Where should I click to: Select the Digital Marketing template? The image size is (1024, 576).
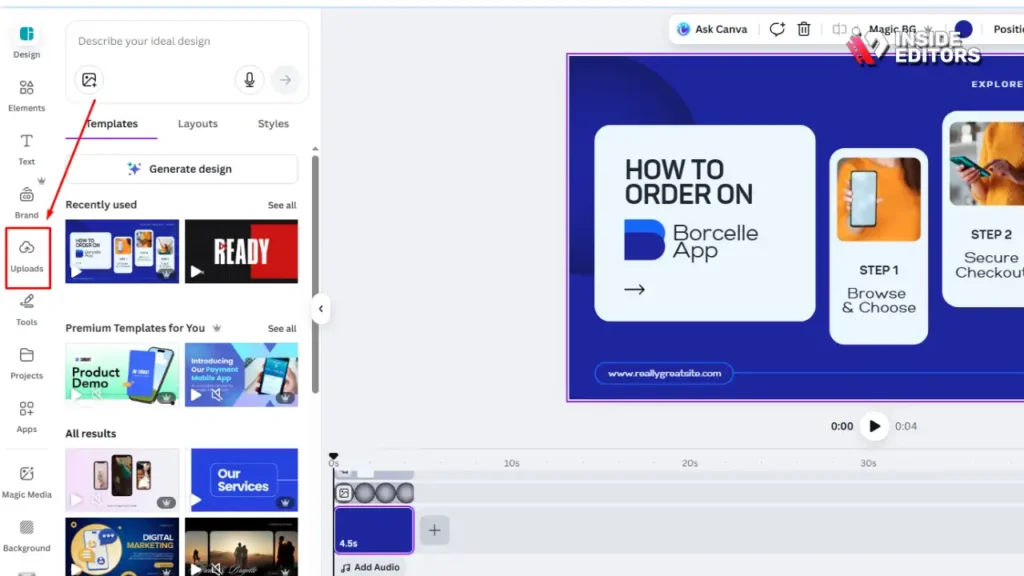point(122,547)
